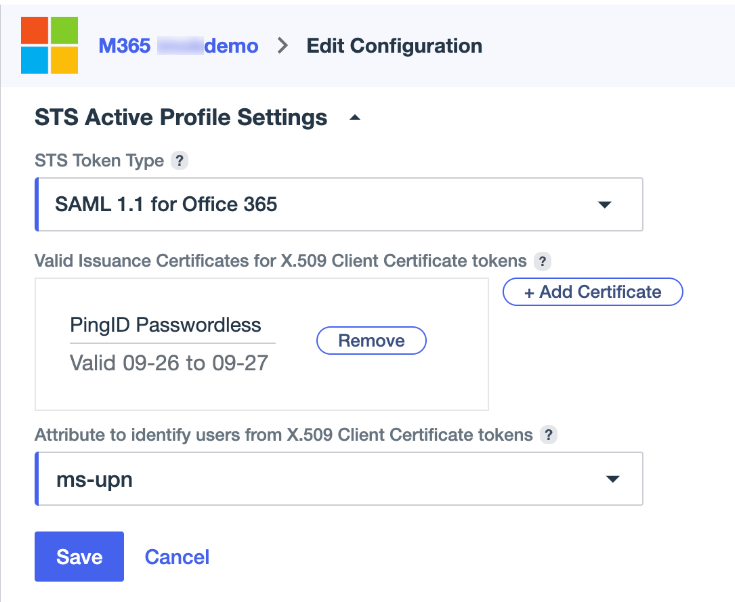This screenshot has height=602, width=735.
Task: Open the ms-upn attribute dropdown
Action: click(x=339, y=479)
